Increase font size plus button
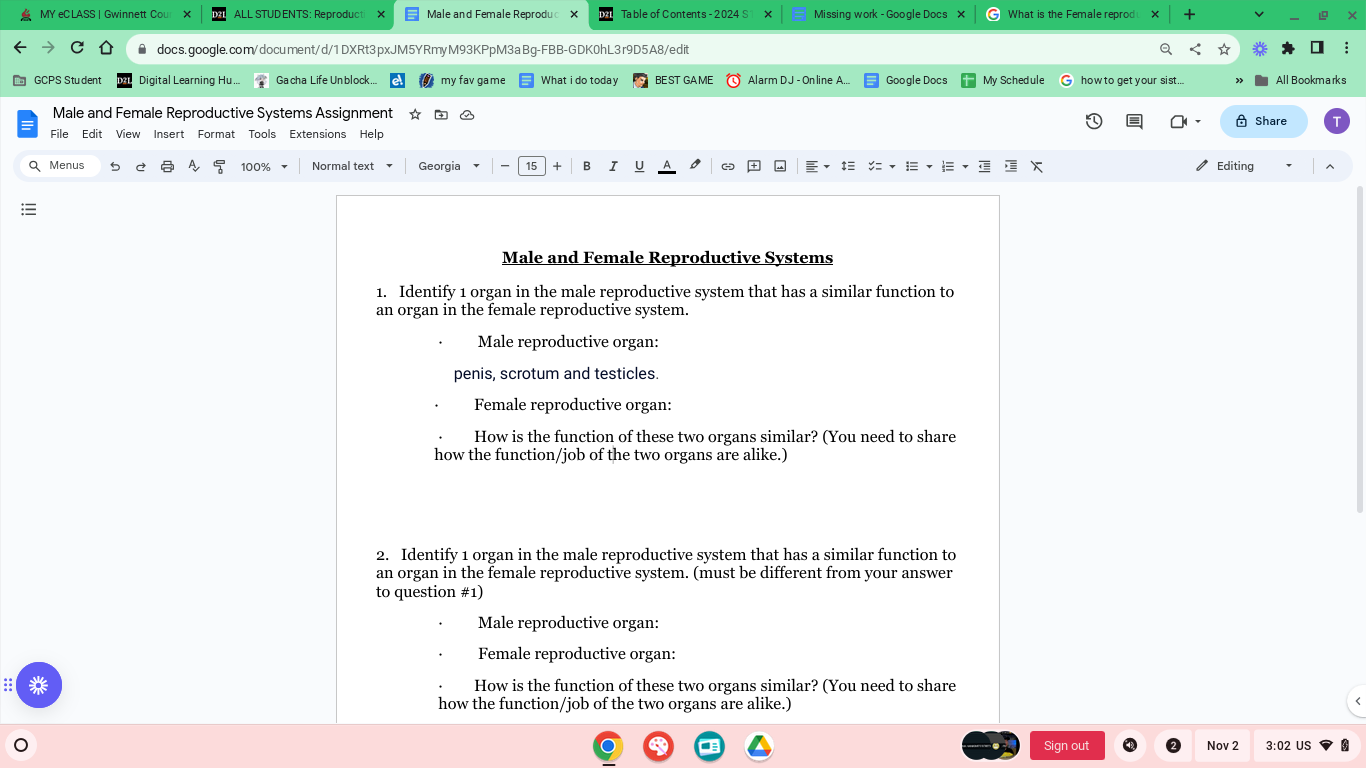The image size is (1366, 768). (x=557, y=166)
